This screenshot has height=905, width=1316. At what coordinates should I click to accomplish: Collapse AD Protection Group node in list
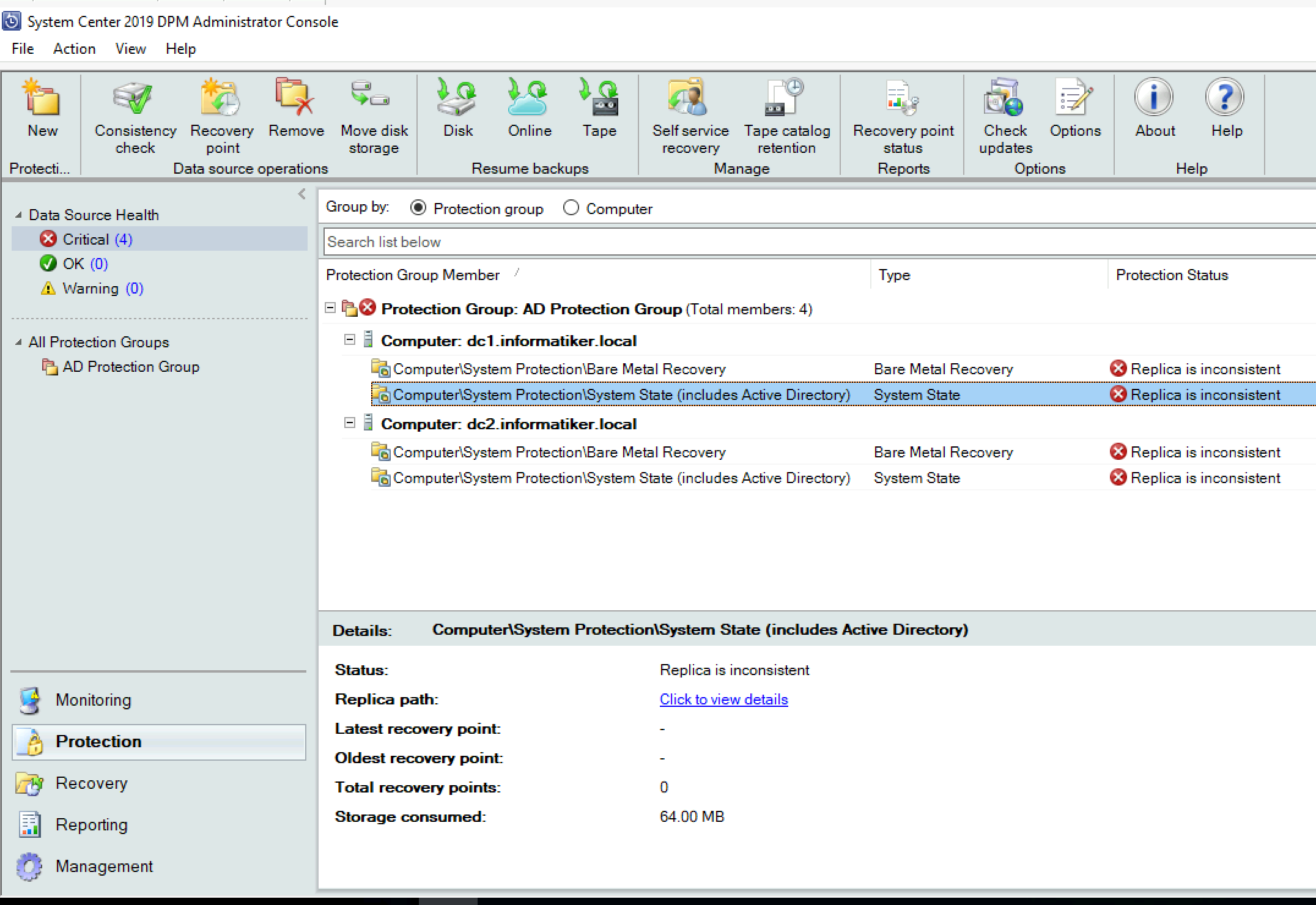330,308
